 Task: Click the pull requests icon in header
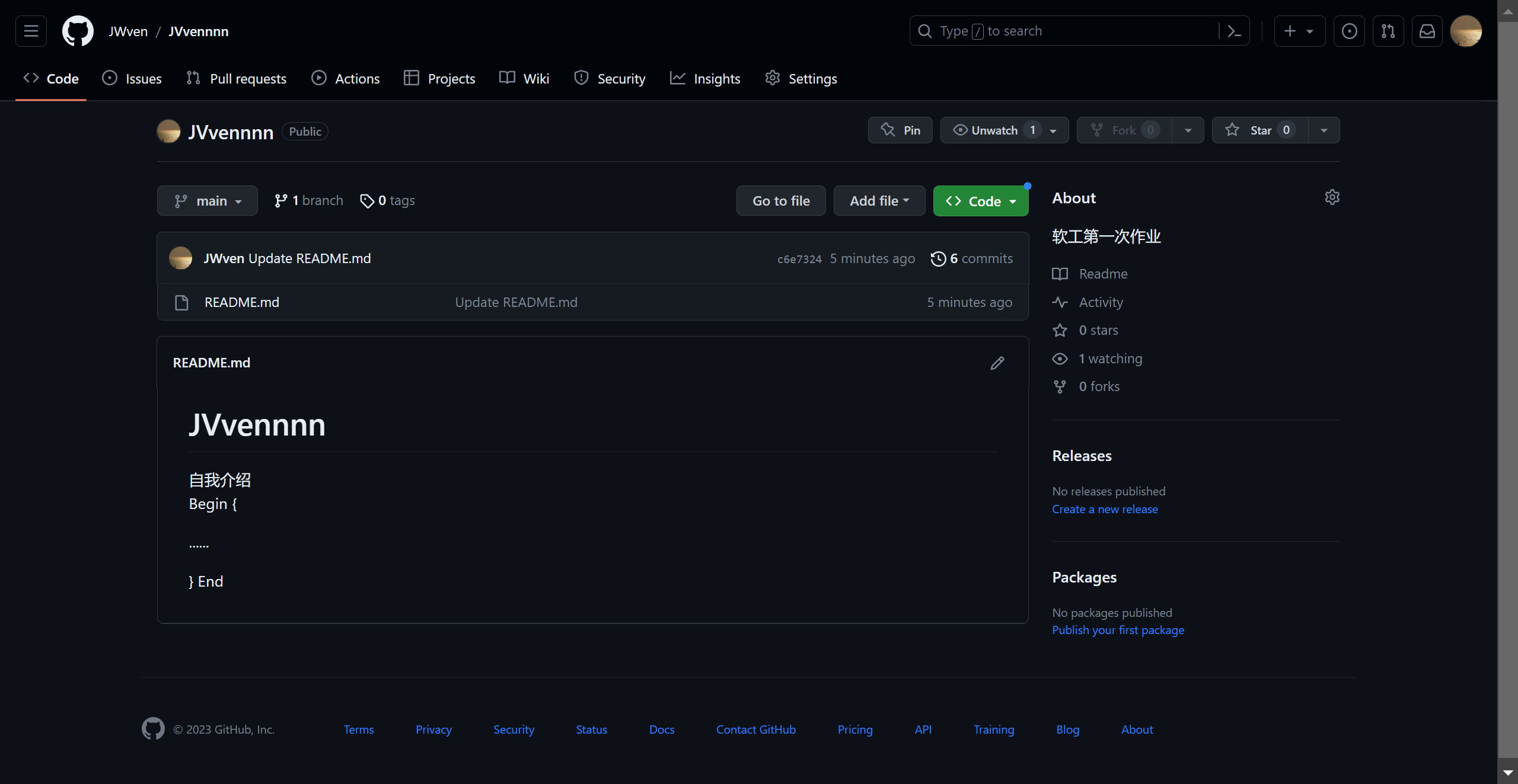[1388, 31]
